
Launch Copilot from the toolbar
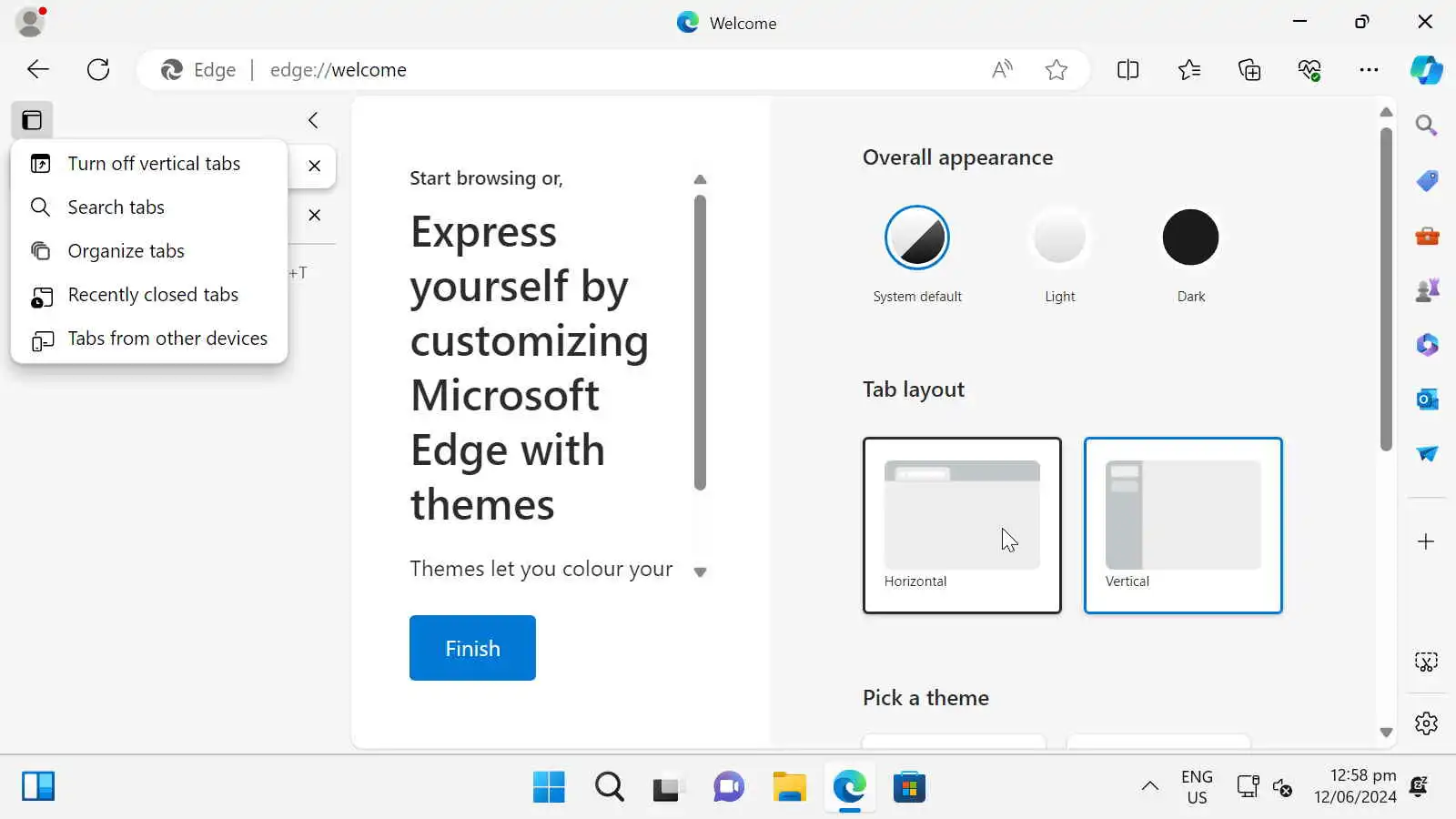1426,70
